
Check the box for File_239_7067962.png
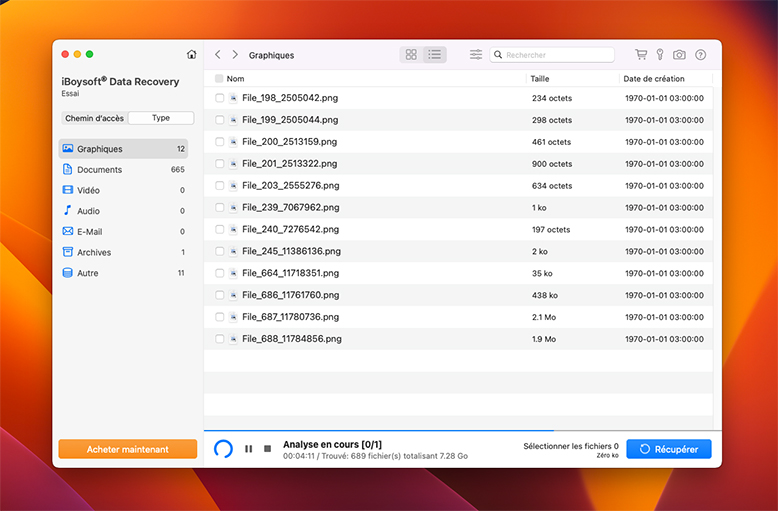tap(219, 207)
